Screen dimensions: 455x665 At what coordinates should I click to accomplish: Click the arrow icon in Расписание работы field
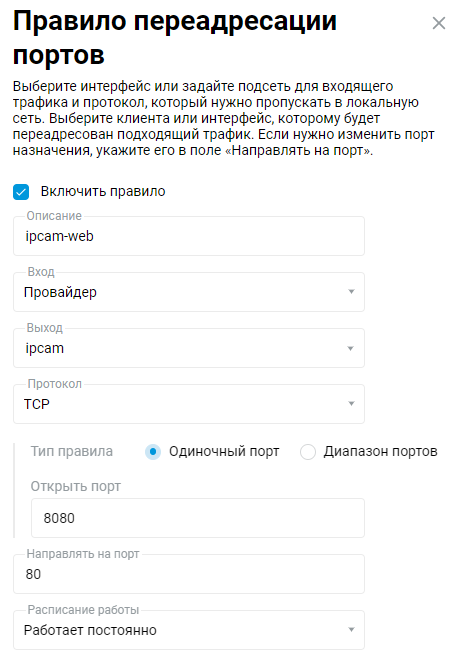351,630
